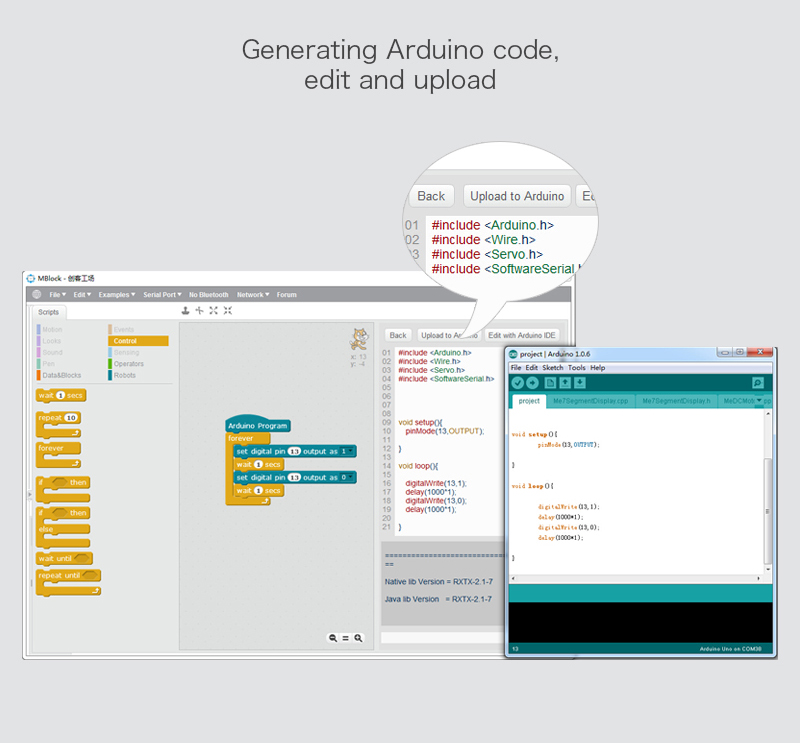800x743 pixels.
Task: Click the Upload to Arduino button
Action: (447, 335)
